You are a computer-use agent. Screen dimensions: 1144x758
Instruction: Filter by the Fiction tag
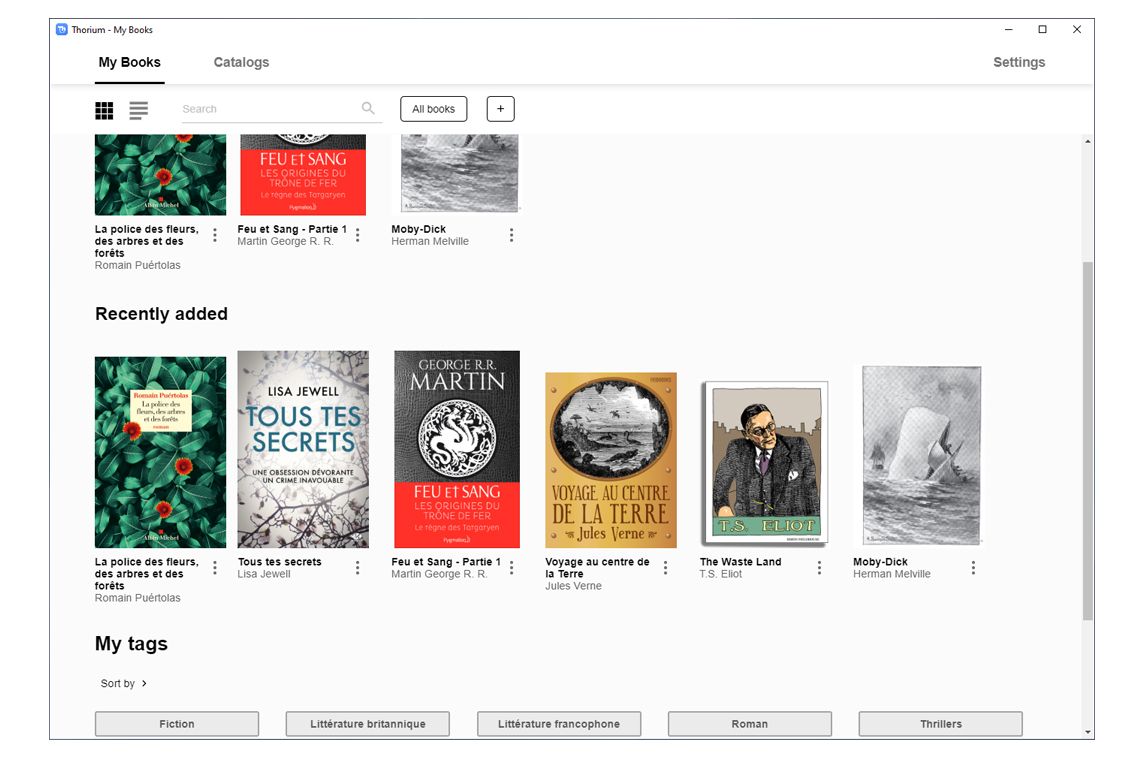[177, 724]
